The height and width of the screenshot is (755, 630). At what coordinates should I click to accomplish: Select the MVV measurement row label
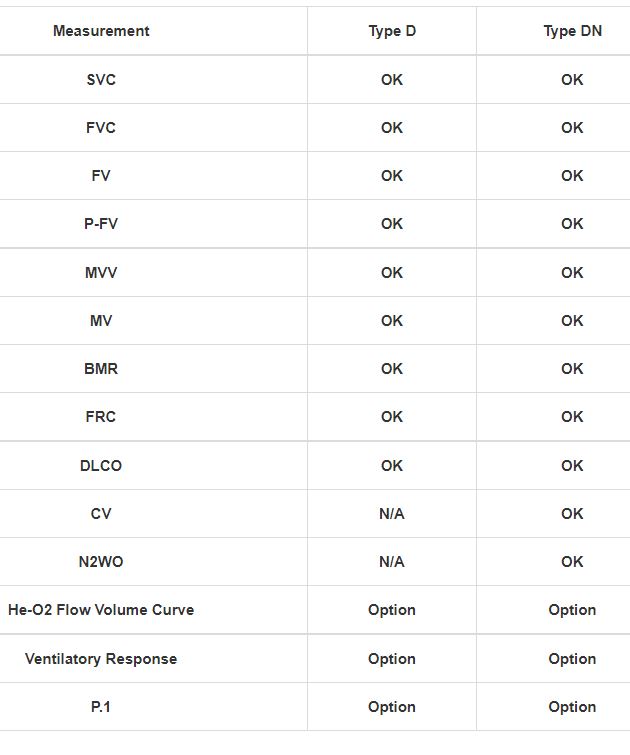[101, 272]
